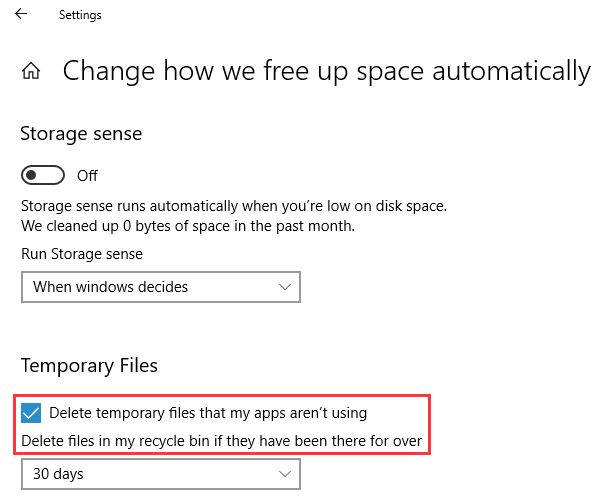Open Settings home via house icon
The width and height of the screenshot is (597, 503).
31,70
